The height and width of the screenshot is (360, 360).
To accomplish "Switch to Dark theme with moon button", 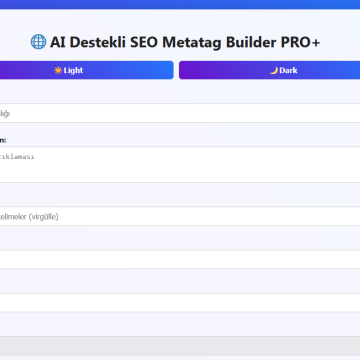I will coord(269,70).
